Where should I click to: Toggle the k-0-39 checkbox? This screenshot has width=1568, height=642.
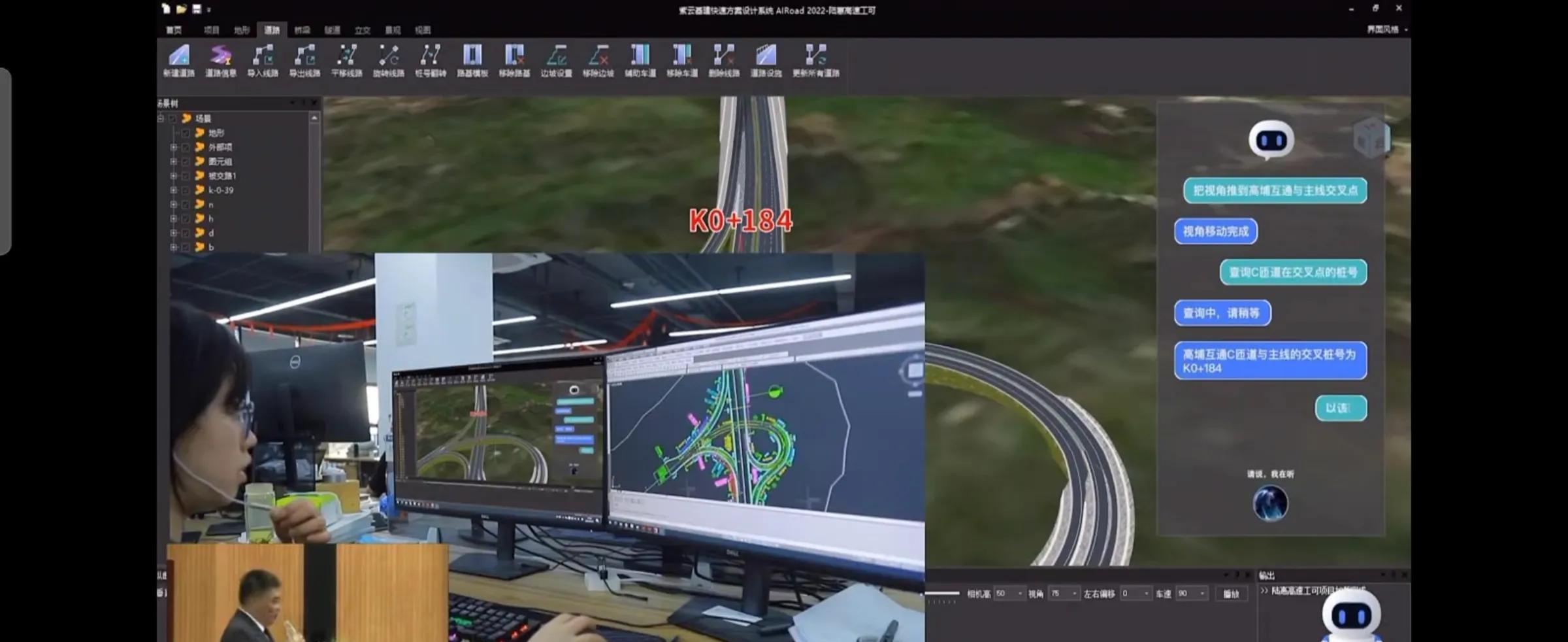(186, 190)
